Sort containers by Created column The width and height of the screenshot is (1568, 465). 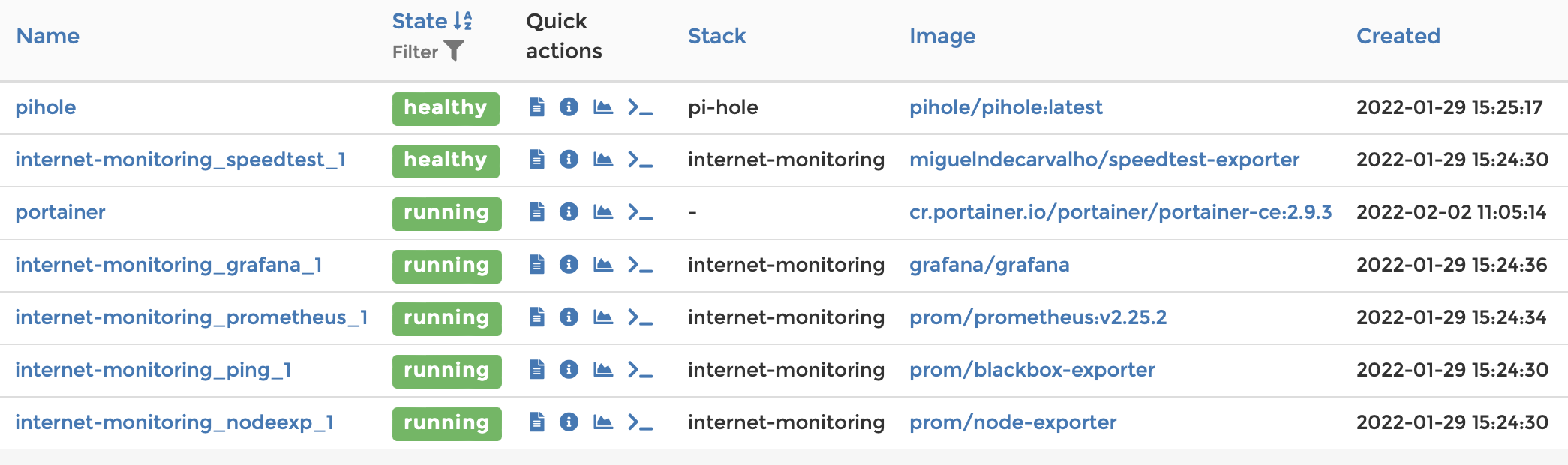(x=1398, y=35)
